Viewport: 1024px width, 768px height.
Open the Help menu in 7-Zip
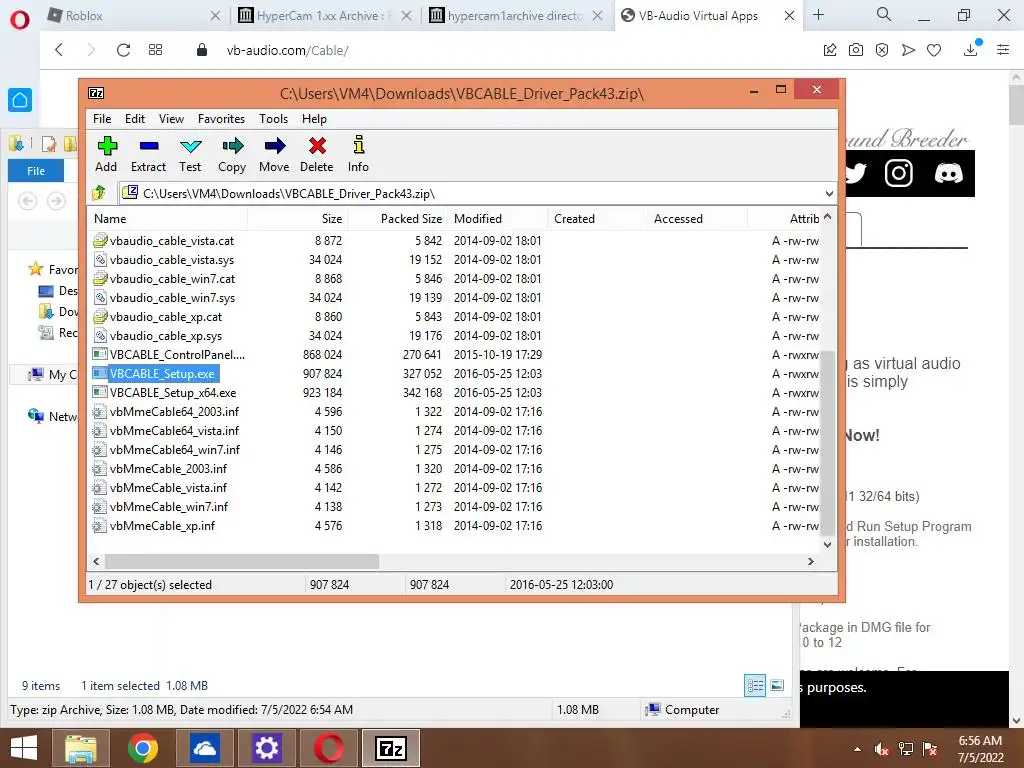(x=314, y=119)
